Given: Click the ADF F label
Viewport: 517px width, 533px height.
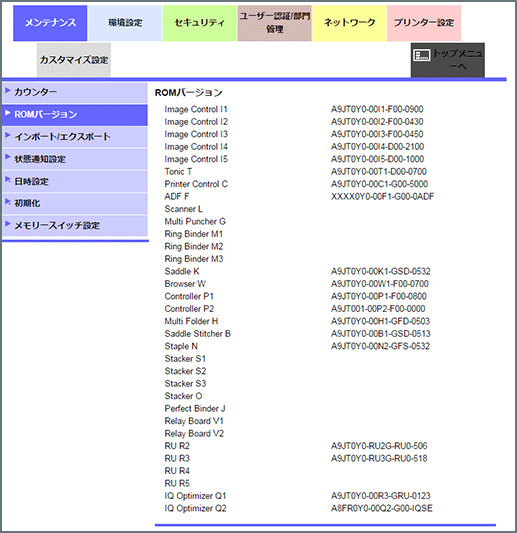Looking at the screenshot, I should (177, 196).
